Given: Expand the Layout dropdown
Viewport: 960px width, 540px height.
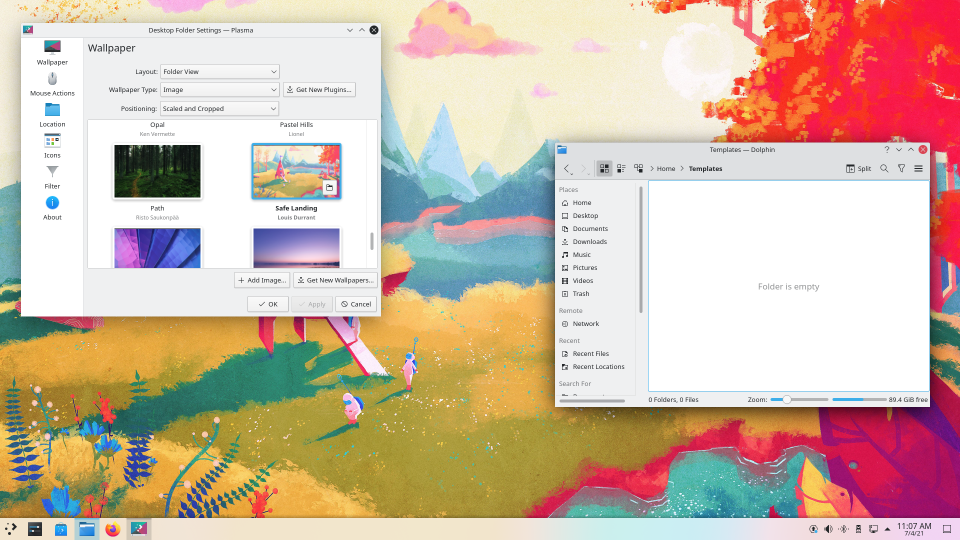Looking at the screenshot, I should pos(219,72).
